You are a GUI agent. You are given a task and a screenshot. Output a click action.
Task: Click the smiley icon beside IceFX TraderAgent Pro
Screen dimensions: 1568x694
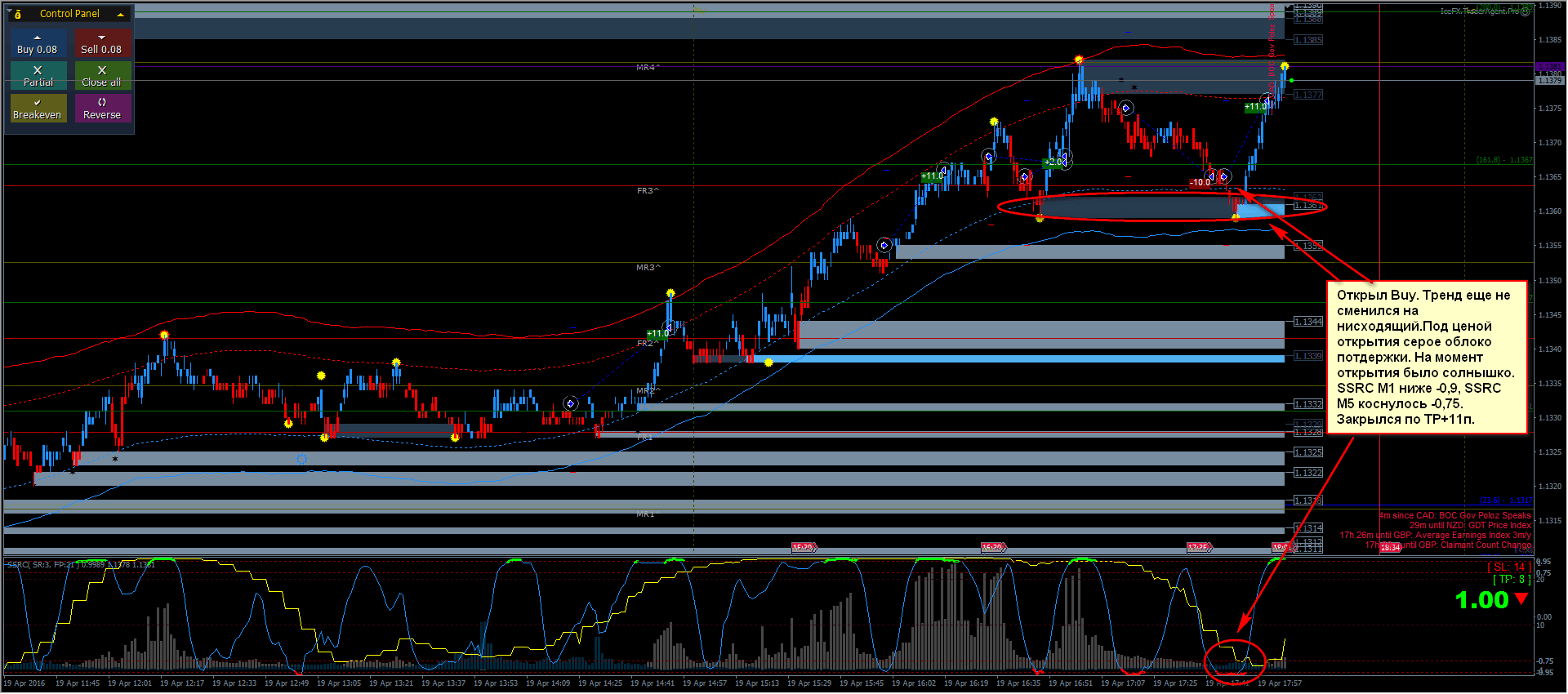[x=1526, y=11]
